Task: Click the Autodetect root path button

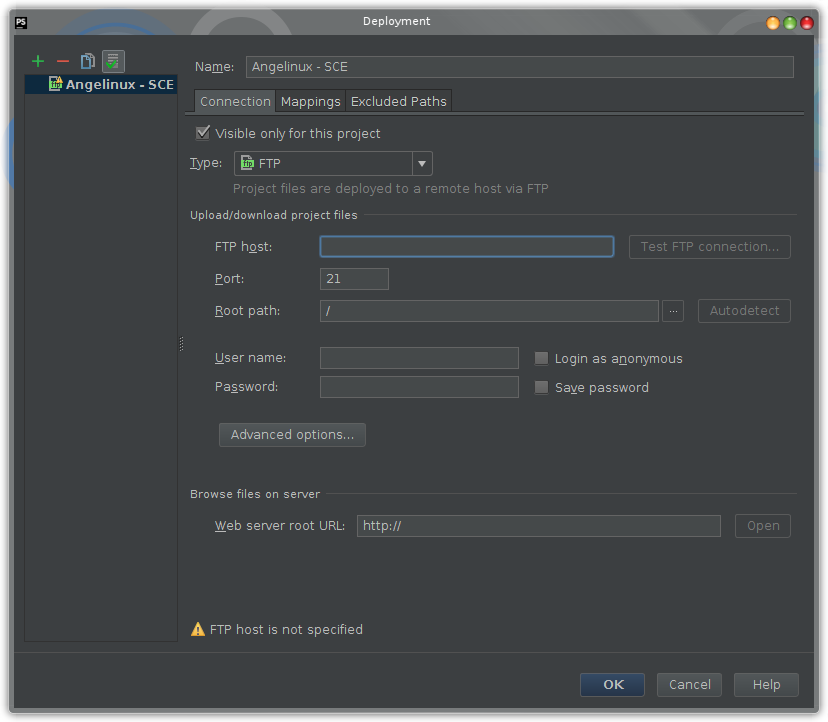Action: click(744, 311)
